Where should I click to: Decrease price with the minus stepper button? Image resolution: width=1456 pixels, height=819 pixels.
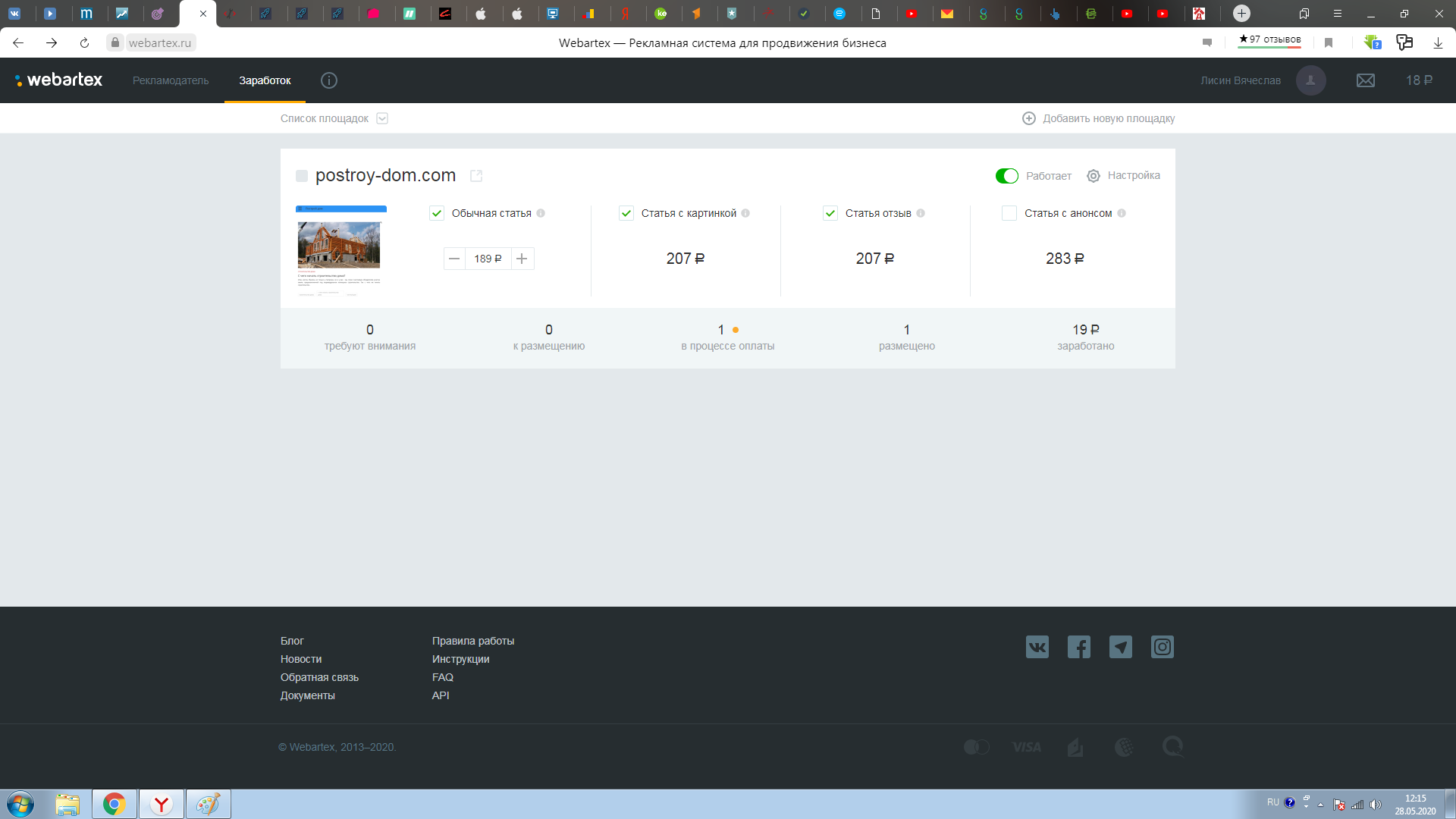click(454, 259)
